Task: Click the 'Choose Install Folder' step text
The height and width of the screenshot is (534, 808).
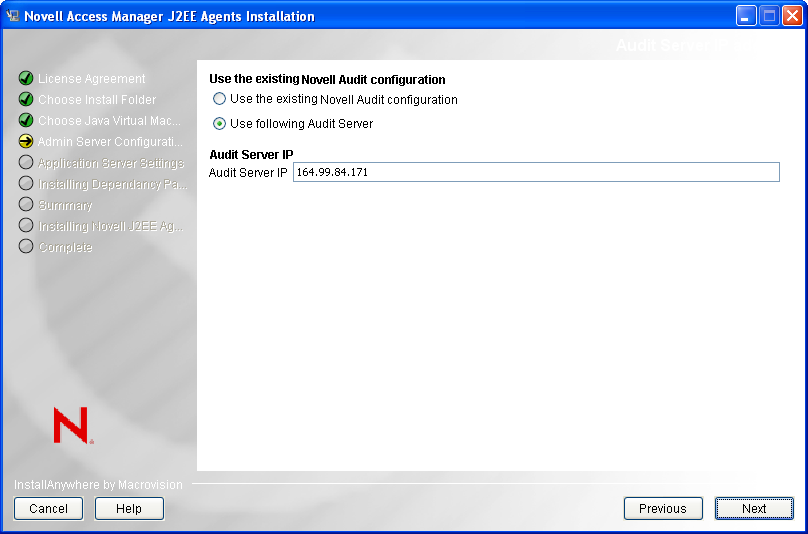Action: [97, 100]
